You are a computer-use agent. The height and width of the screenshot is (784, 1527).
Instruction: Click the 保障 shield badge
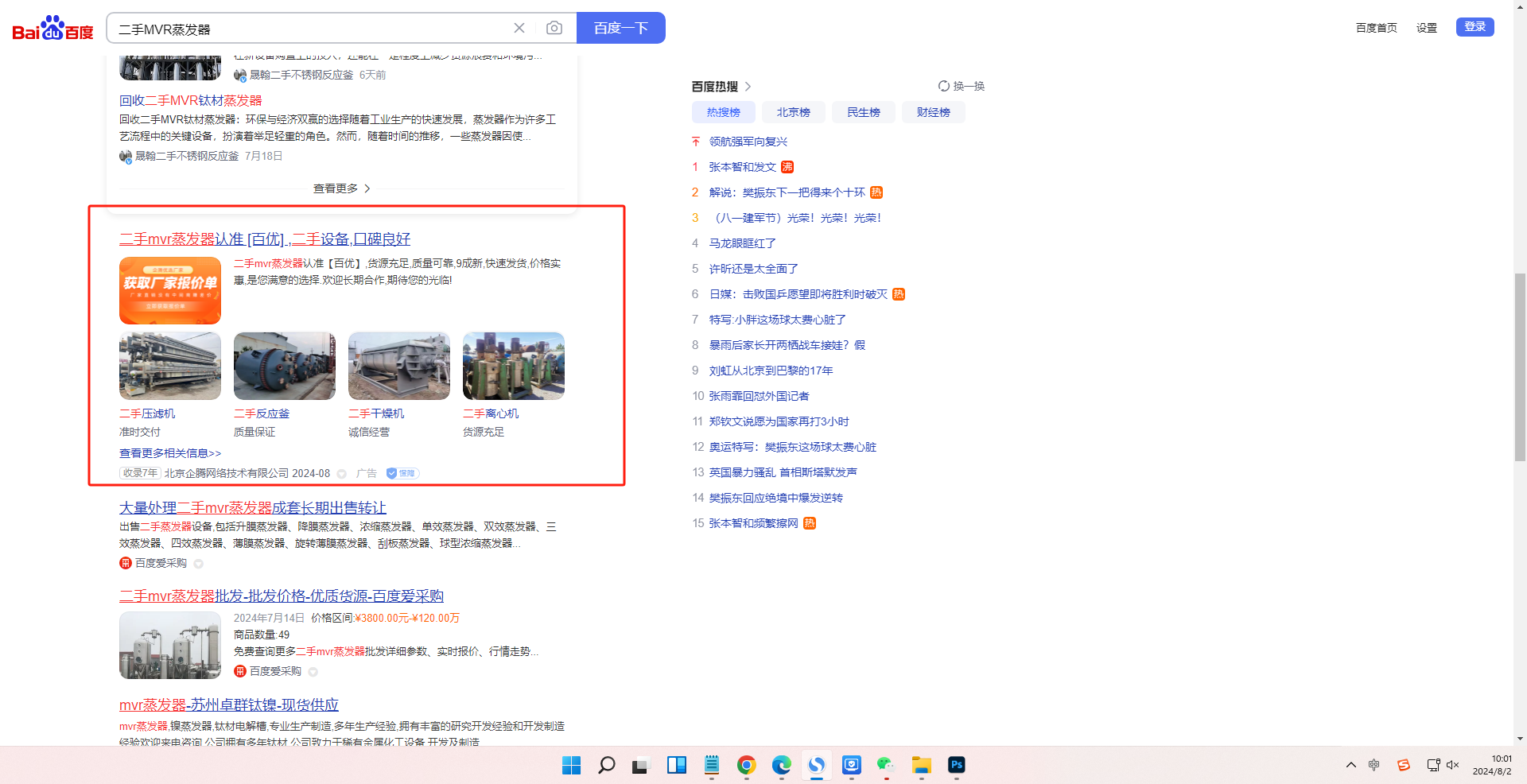pyautogui.click(x=402, y=473)
